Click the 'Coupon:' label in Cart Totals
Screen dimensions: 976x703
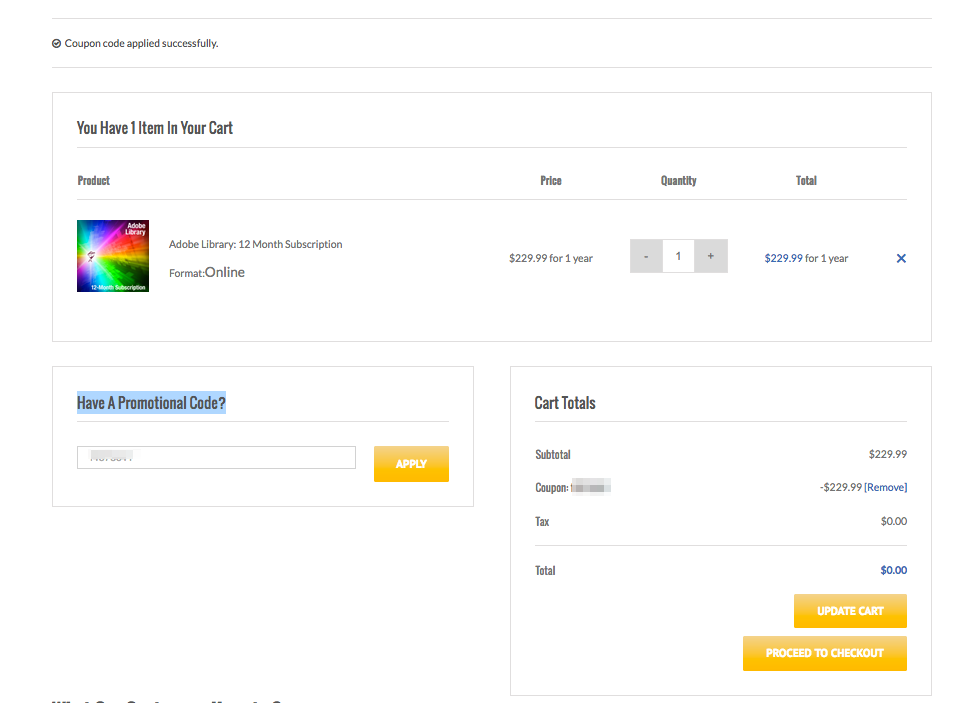551,488
